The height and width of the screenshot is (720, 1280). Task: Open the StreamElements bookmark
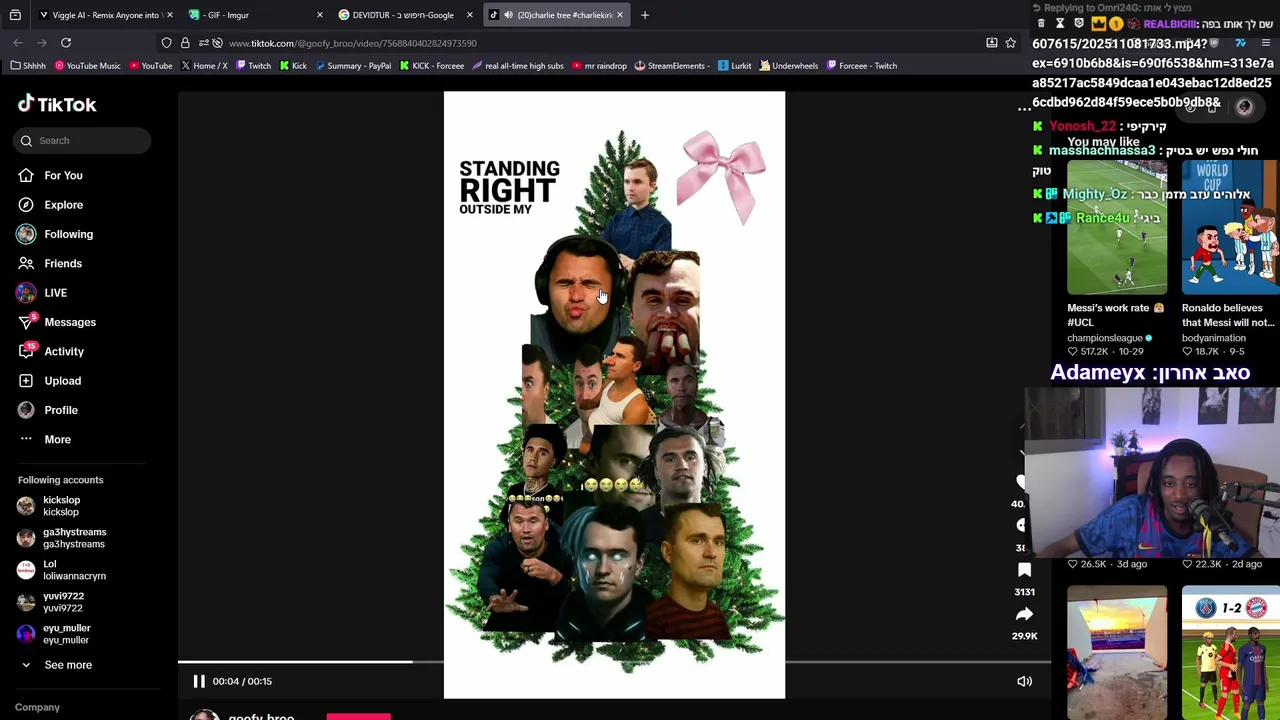[x=672, y=66]
